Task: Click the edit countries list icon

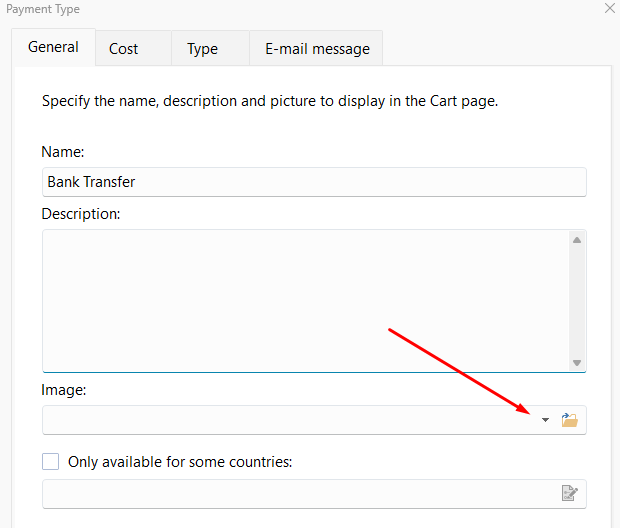Action: 570,493
